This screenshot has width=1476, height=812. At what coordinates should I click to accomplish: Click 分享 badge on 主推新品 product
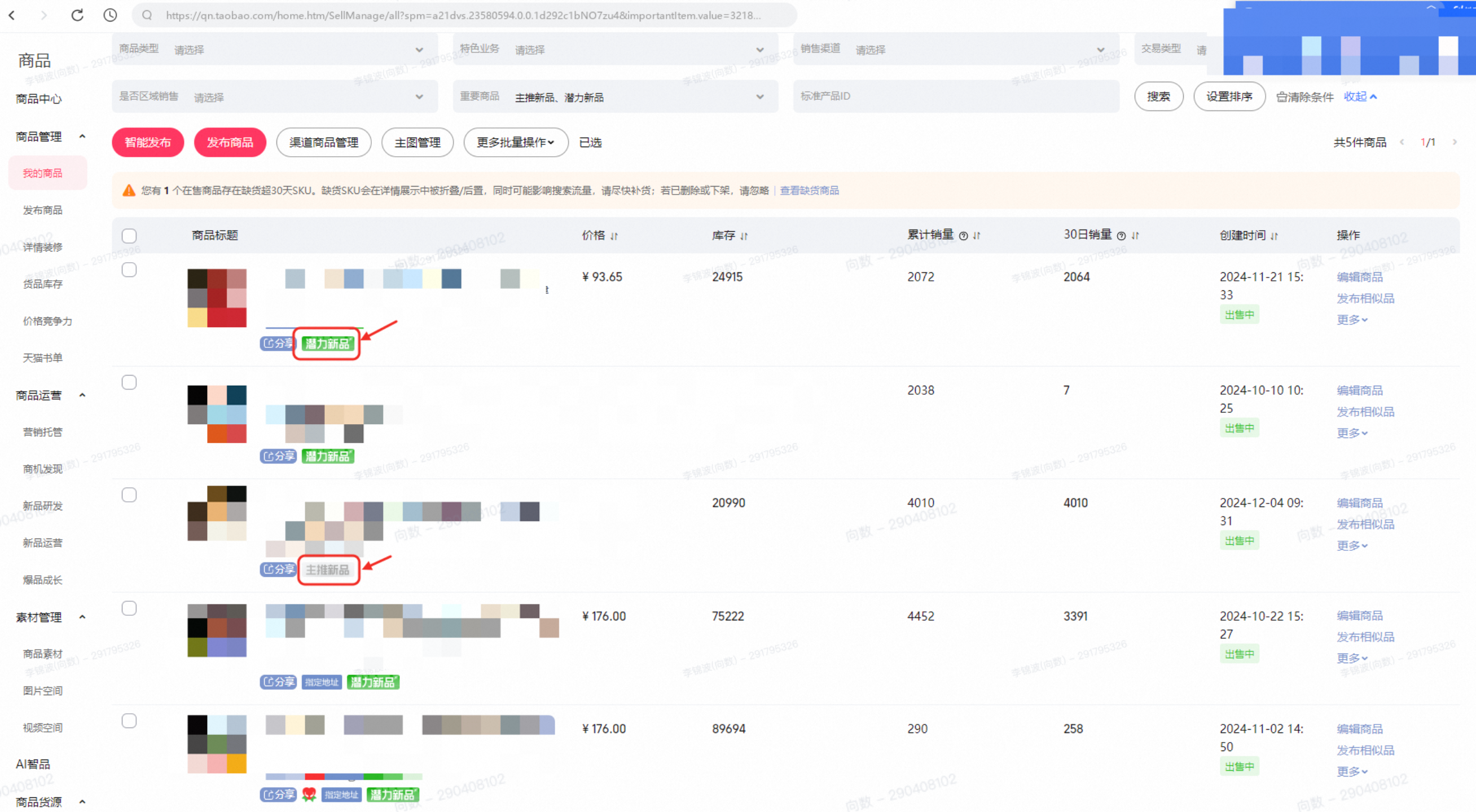(278, 569)
